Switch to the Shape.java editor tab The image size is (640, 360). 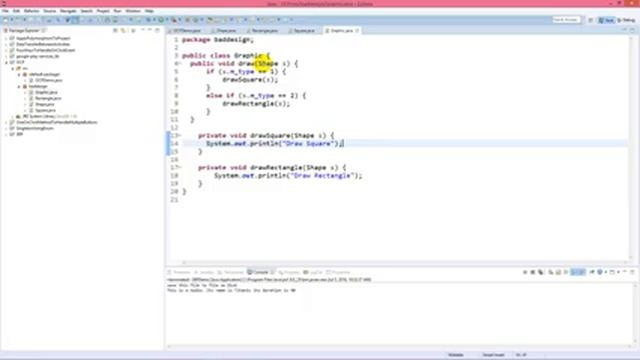coord(224,31)
